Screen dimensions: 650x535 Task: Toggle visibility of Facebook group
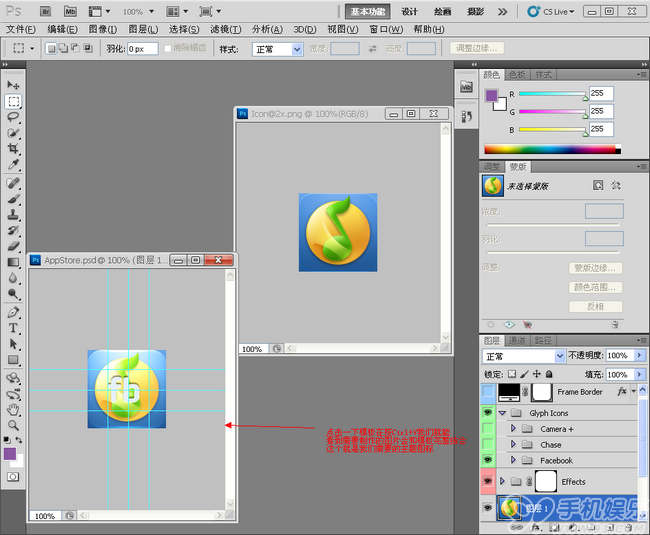coord(488,460)
